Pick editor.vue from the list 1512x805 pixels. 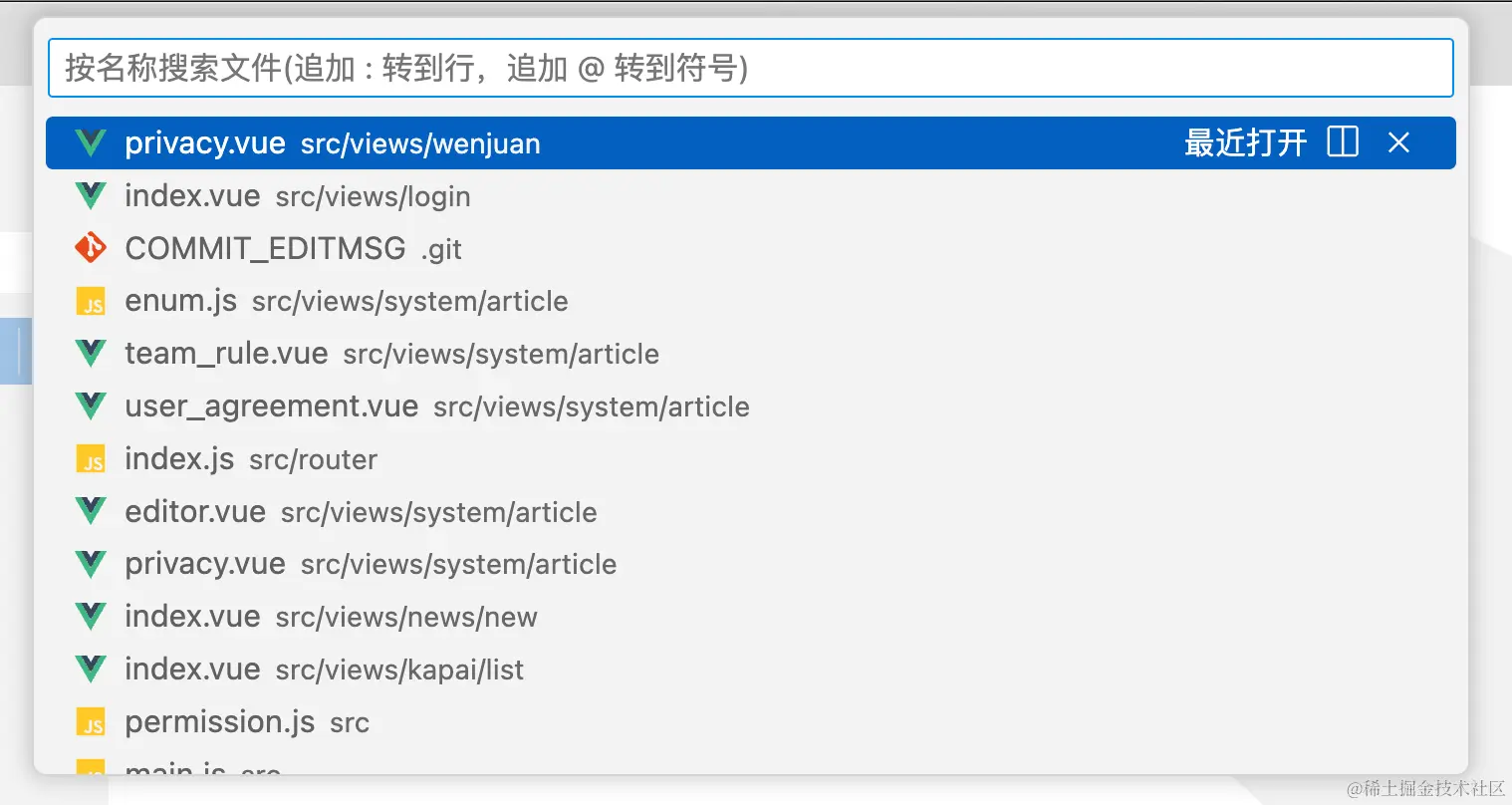click(750, 512)
